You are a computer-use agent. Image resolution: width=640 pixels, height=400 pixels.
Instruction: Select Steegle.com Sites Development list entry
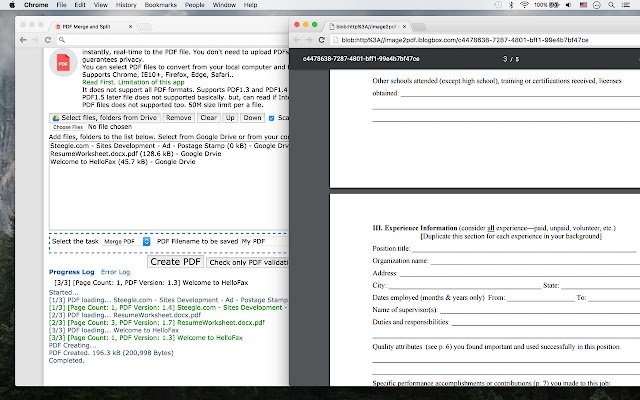click(x=169, y=146)
